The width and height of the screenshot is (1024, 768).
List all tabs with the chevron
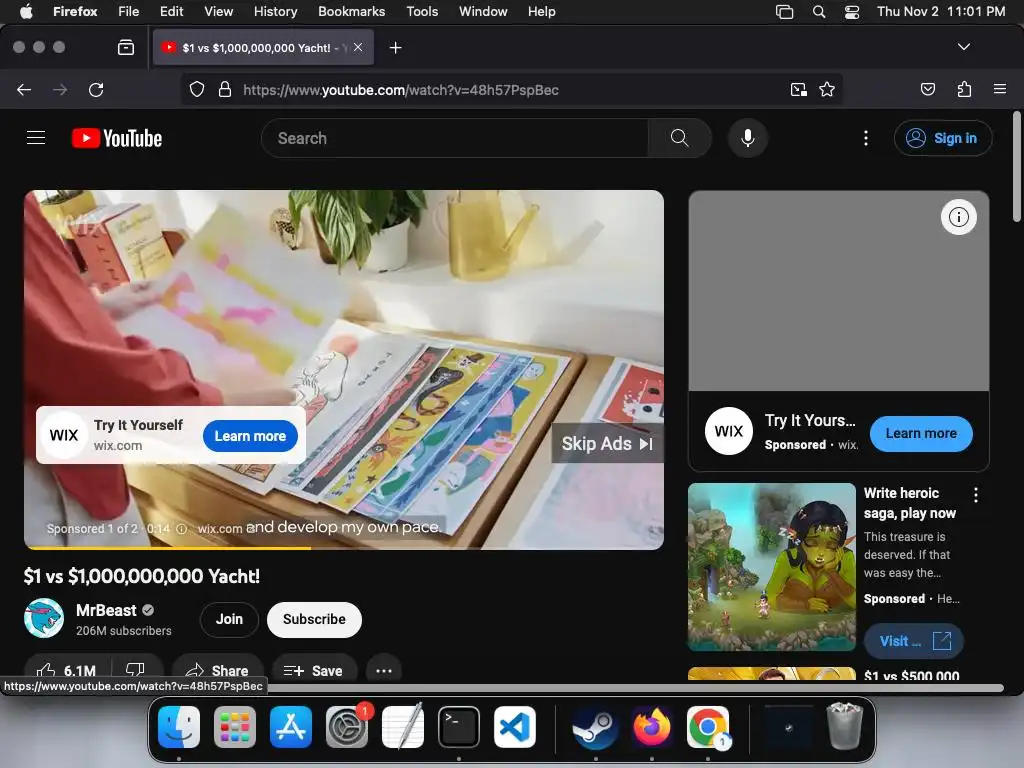click(963, 47)
